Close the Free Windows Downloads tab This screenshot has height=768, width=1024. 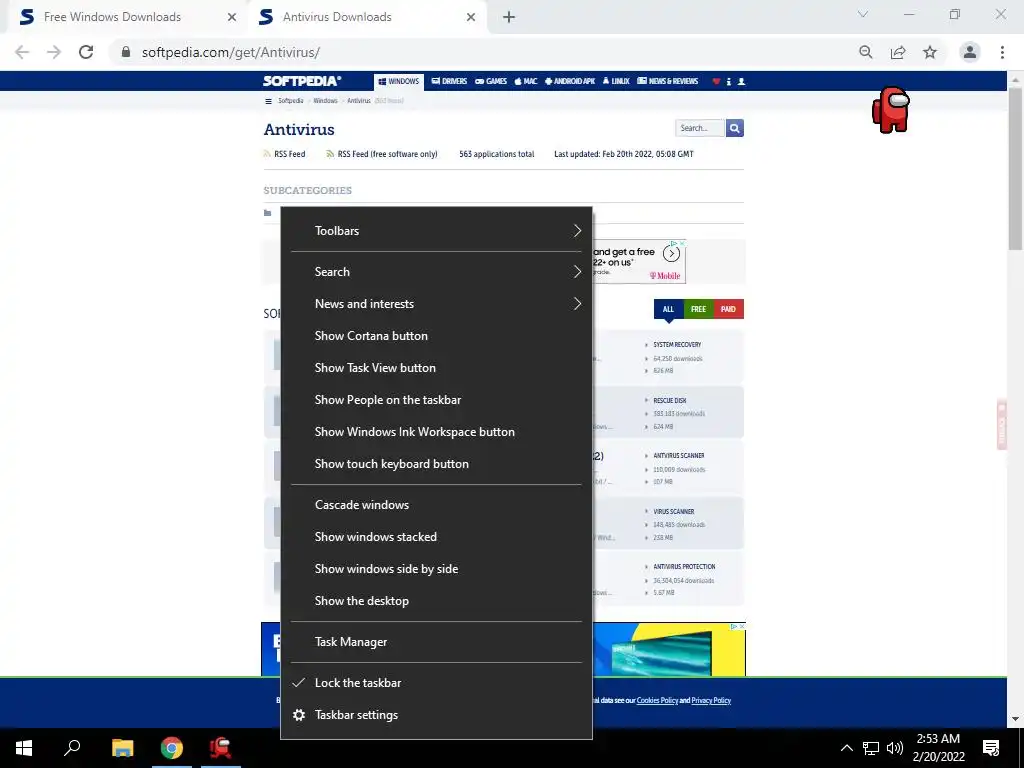point(231,18)
